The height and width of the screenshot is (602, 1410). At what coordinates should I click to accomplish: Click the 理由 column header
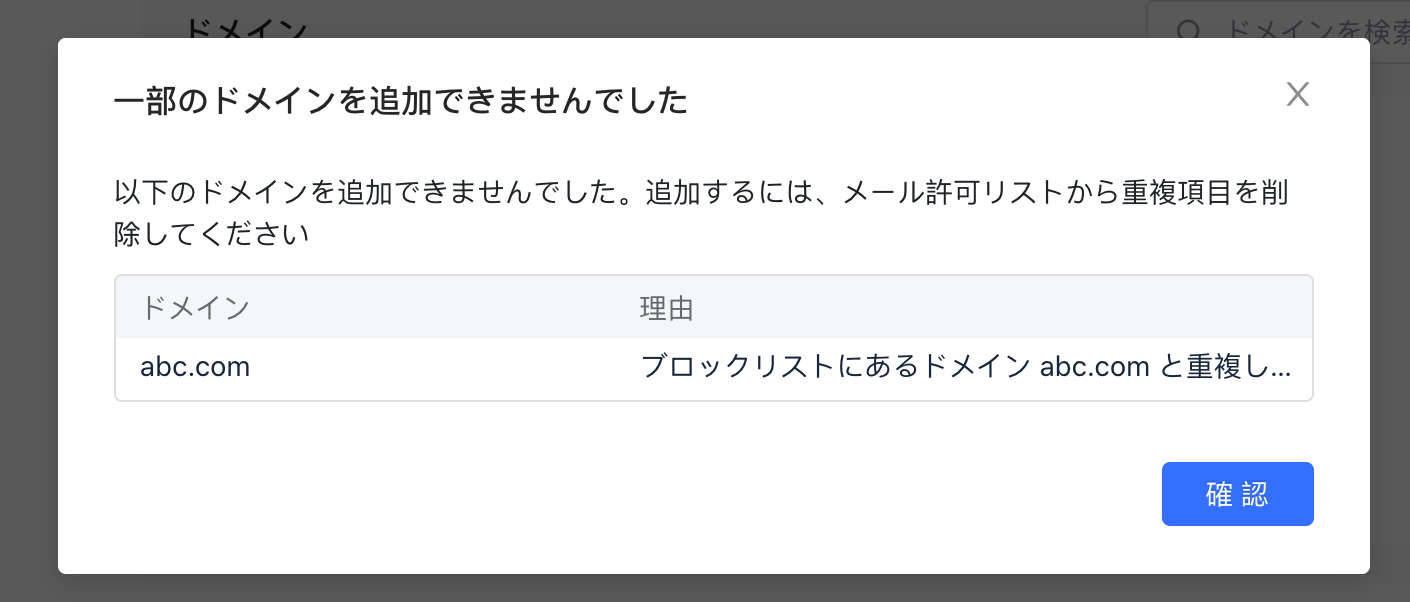[x=667, y=308]
